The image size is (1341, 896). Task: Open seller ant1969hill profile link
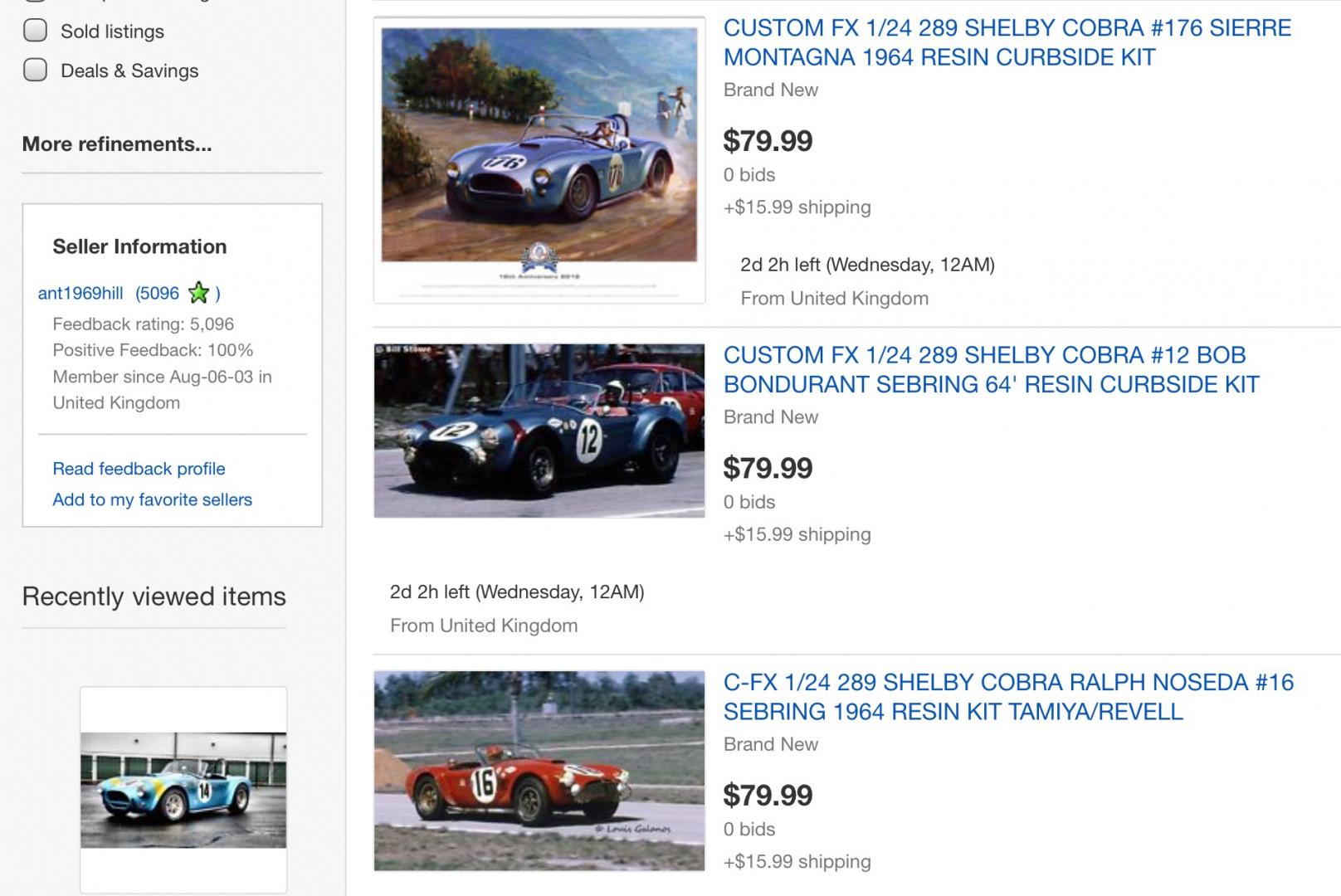pyautogui.click(x=80, y=293)
